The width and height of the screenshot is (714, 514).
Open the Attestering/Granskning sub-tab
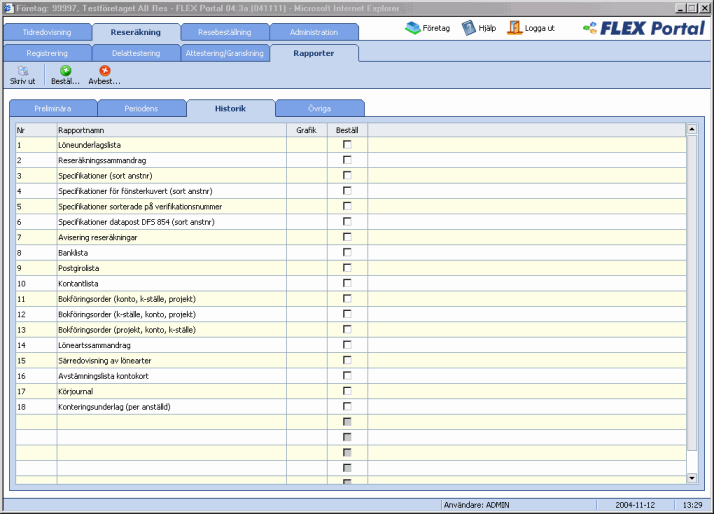tap(224, 52)
